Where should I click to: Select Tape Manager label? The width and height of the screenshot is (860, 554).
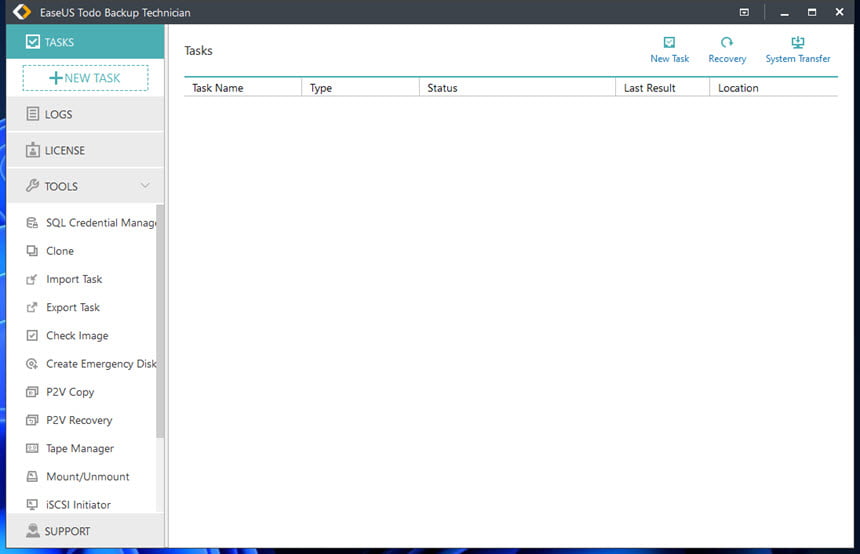80,449
